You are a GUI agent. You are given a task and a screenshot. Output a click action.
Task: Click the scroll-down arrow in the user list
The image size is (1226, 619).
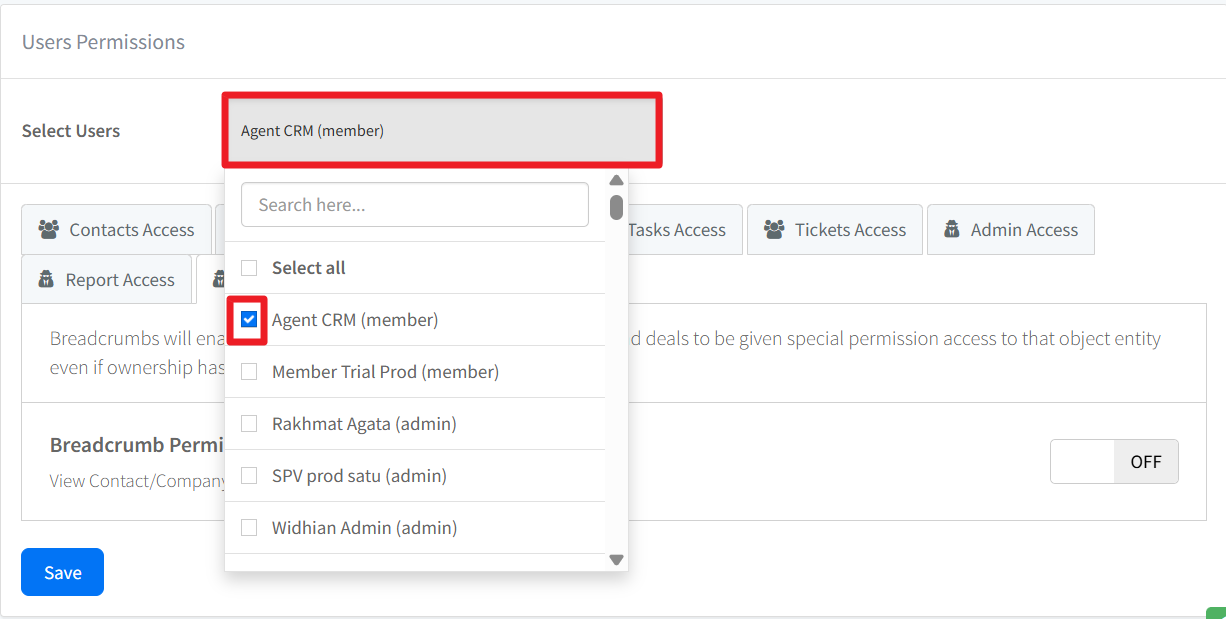point(616,560)
